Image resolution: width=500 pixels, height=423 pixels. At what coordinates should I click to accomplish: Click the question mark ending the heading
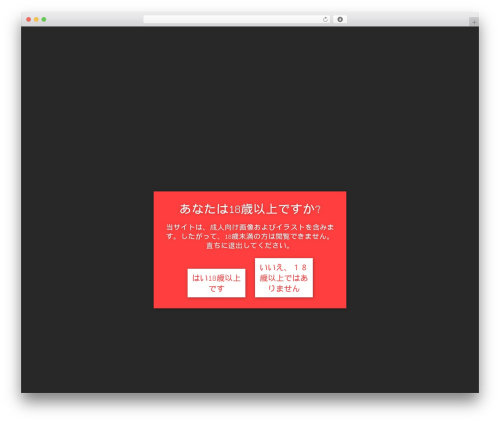(318, 210)
